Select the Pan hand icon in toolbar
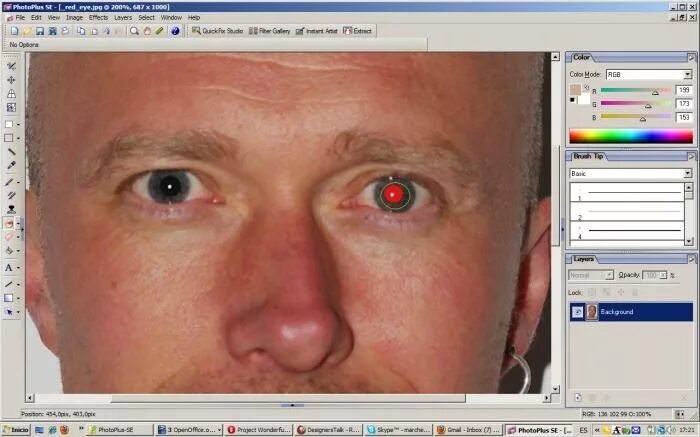Viewport: 700px width, 437px height. [147, 31]
